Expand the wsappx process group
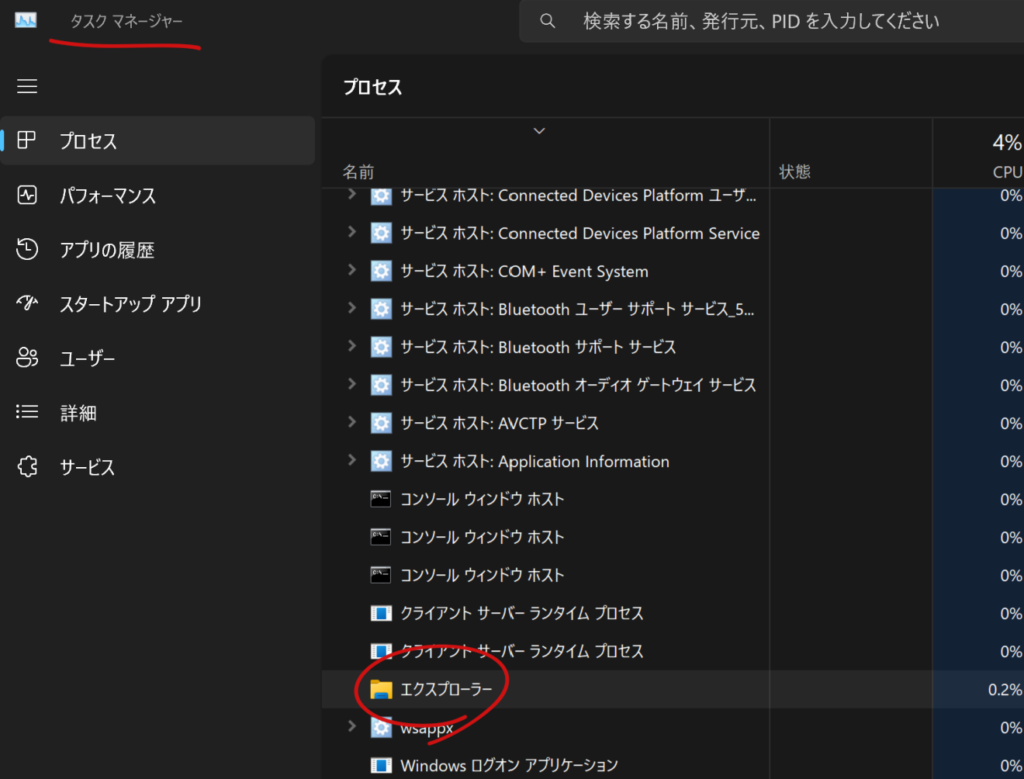1024x779 pixels. (351, 727)
